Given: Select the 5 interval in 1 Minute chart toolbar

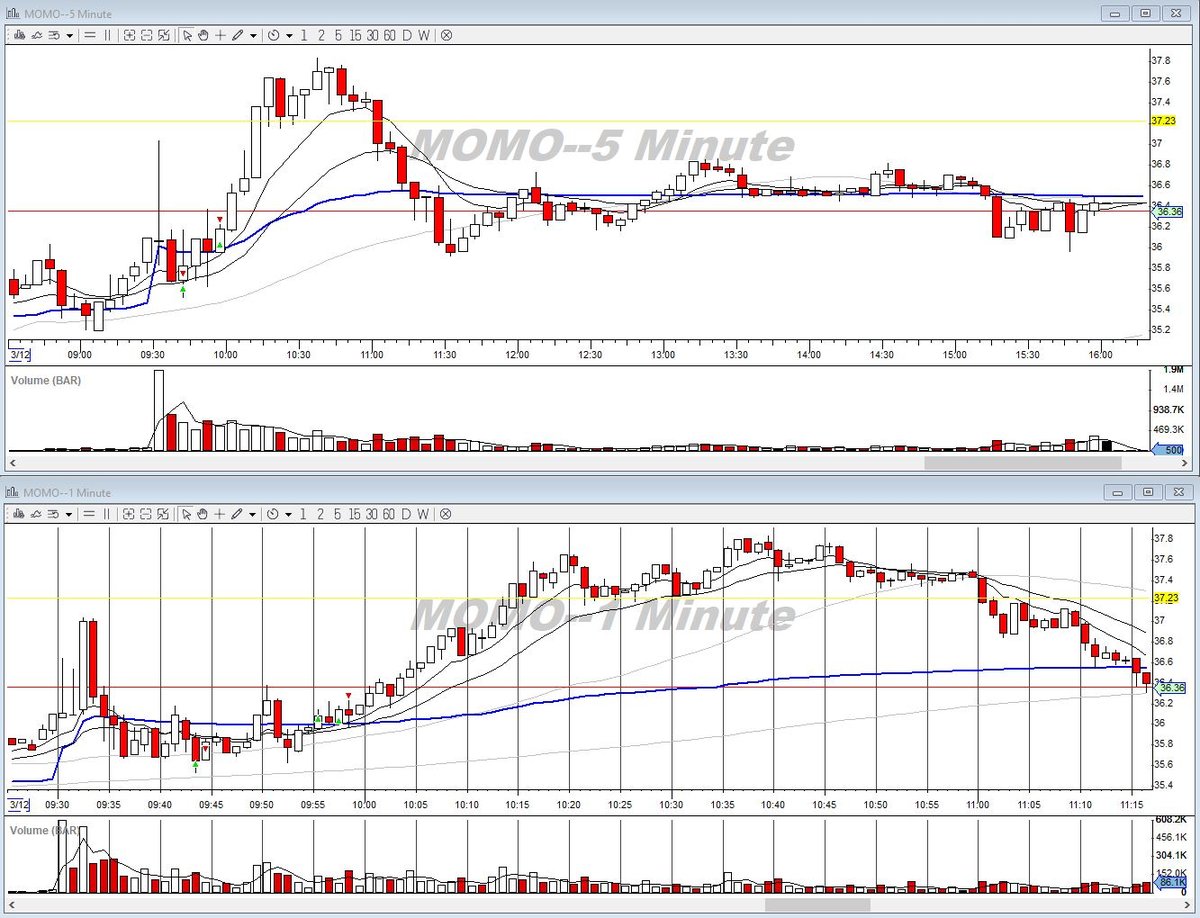Looking at the screenshot, I should (338, 513).
